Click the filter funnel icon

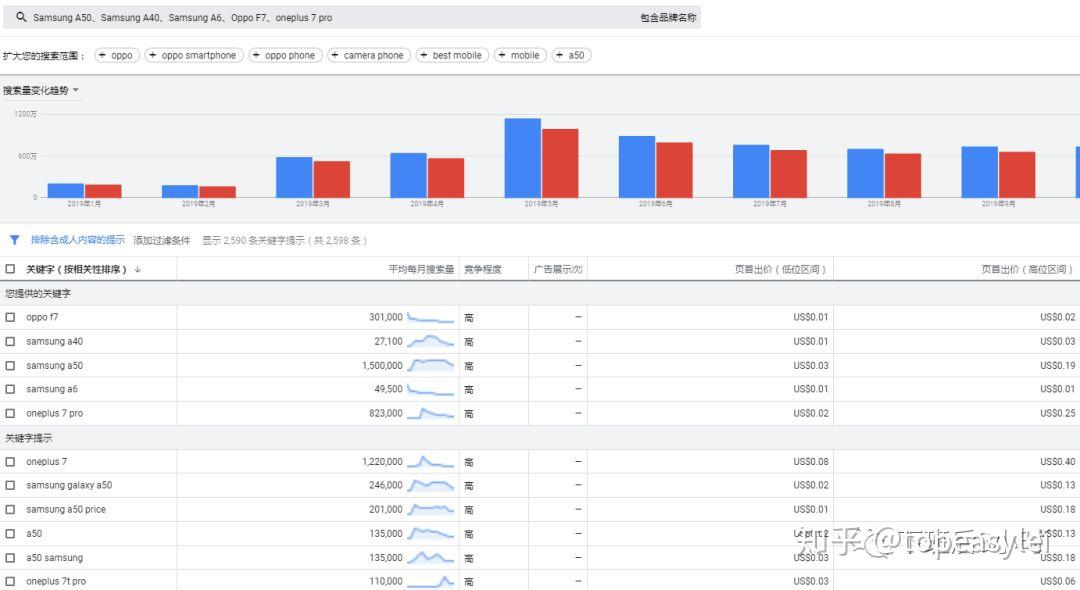tap(14, 240)
